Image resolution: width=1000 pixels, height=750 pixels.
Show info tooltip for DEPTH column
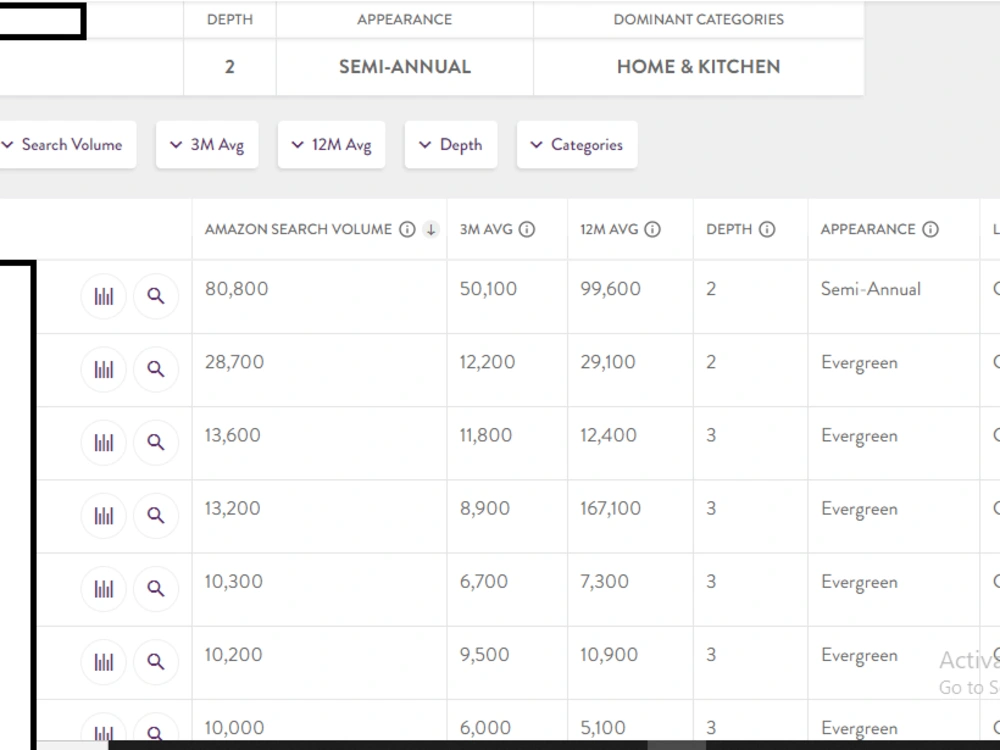(767, 229)
